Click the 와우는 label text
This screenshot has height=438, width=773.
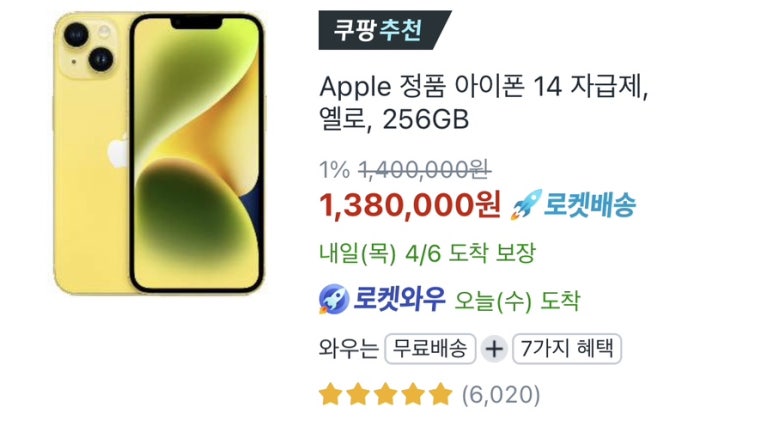349,349
